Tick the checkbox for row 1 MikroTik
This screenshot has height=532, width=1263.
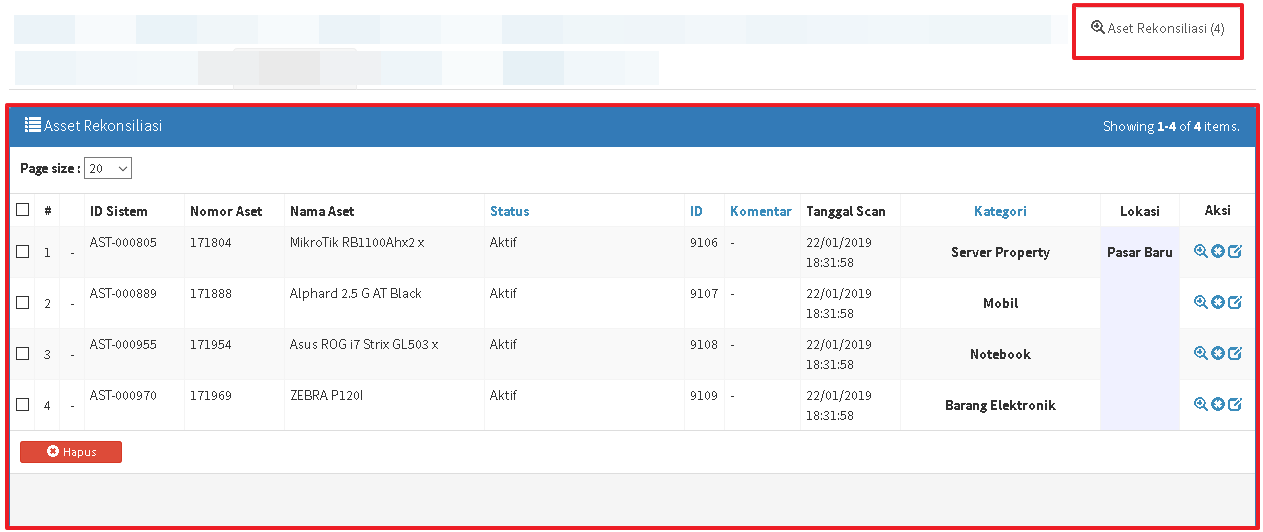[x=23, y=252]
